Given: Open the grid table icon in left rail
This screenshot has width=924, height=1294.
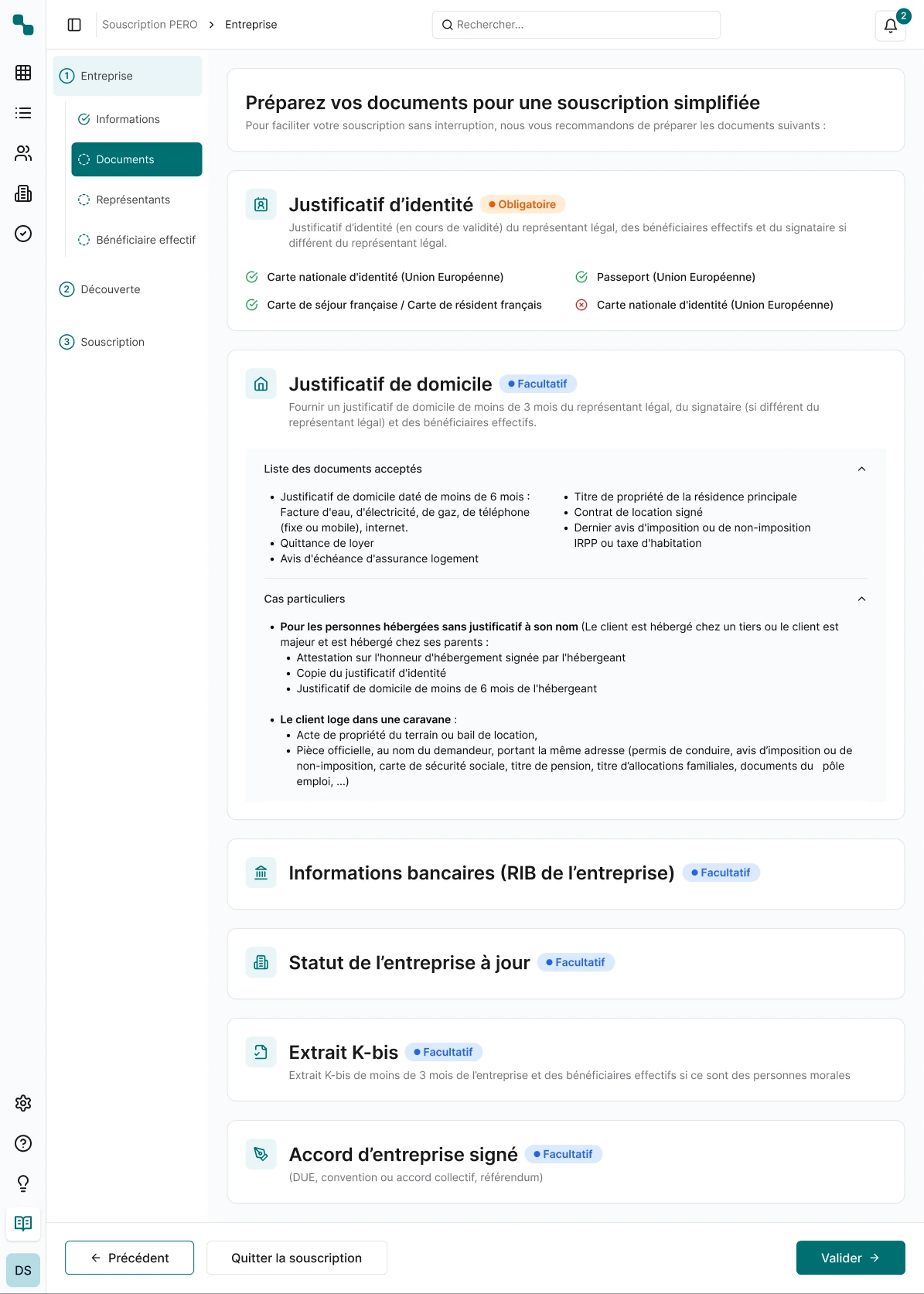Looking at the screenshot, I should [x=23, y=73].
